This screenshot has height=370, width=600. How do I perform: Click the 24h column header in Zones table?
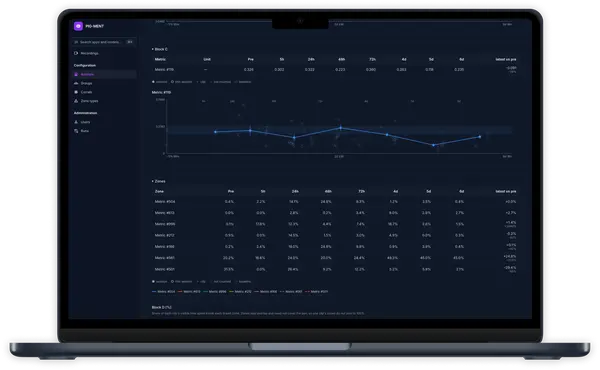tap(295, 191)
